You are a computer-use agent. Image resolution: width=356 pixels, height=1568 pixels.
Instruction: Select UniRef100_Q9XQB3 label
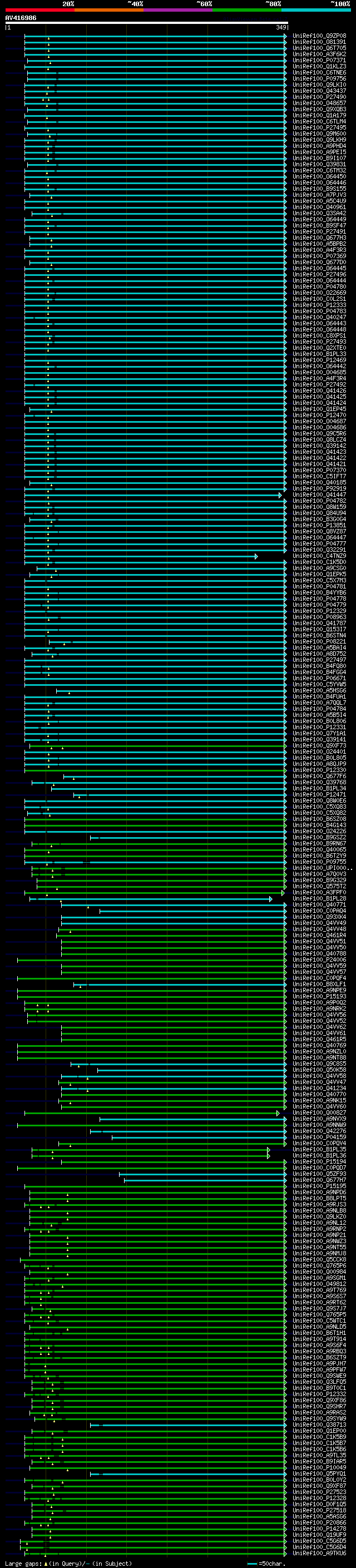[319, 109]
